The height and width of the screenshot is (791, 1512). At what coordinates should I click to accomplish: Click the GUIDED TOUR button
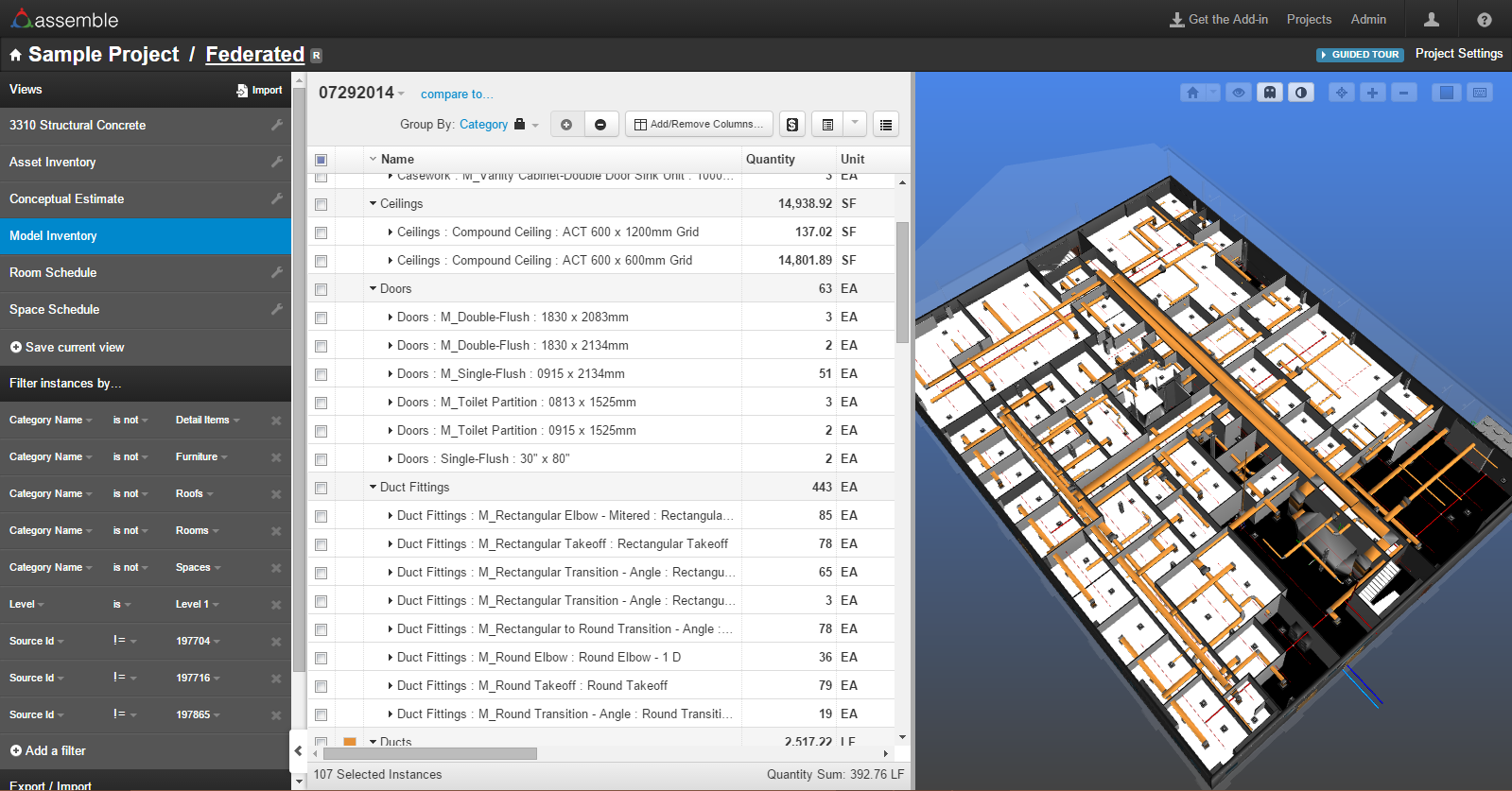coord(1360,55)
